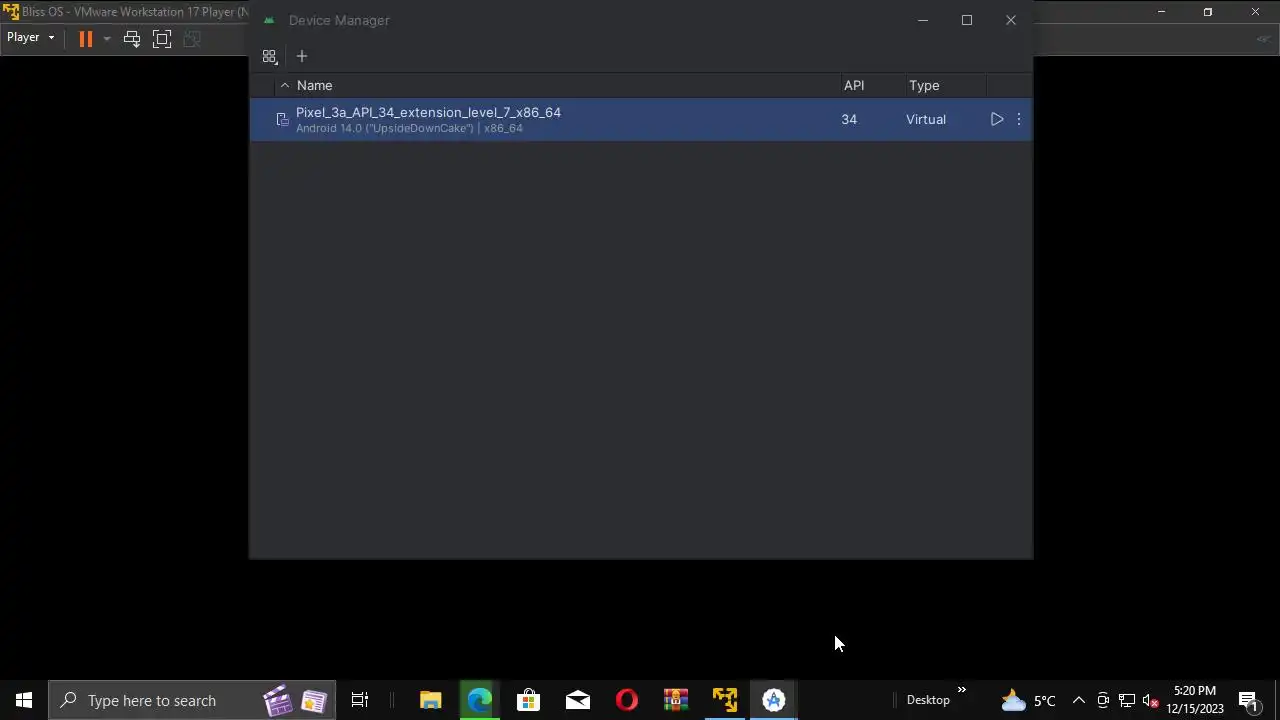The image size is (1280, 720).
Task: Sort devices by Type column
Action: [924, 85]
